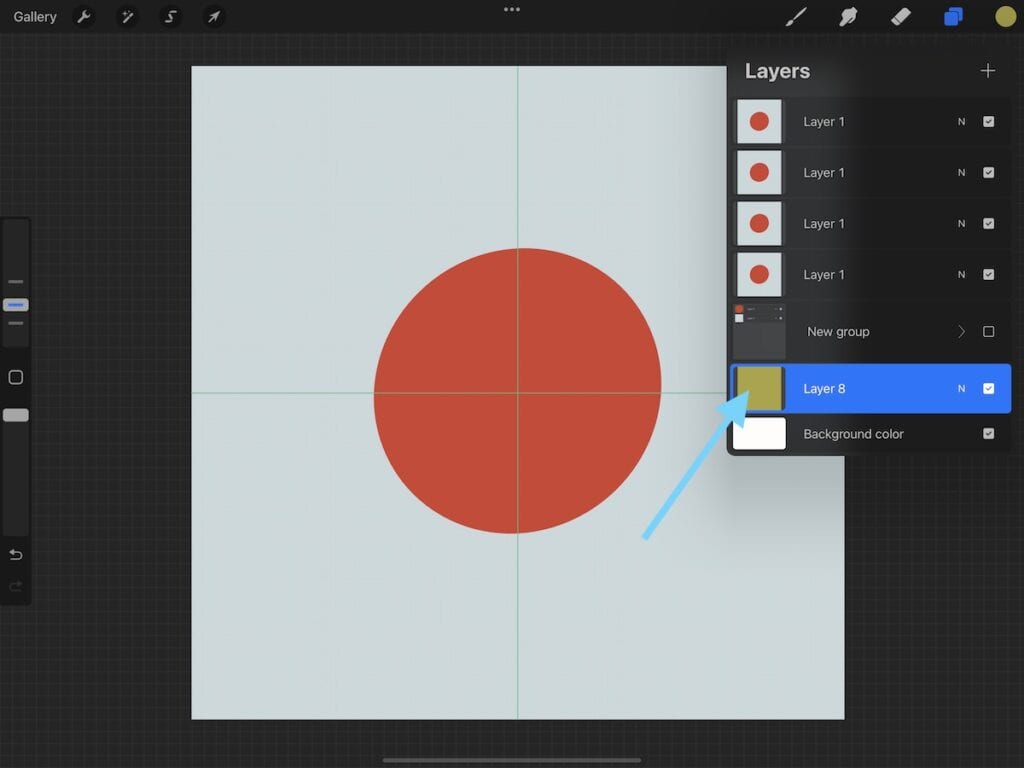Screen dimensions: 1024x768
Task: Add a new layer with plus icon
Action: click(x=988, y=71)
